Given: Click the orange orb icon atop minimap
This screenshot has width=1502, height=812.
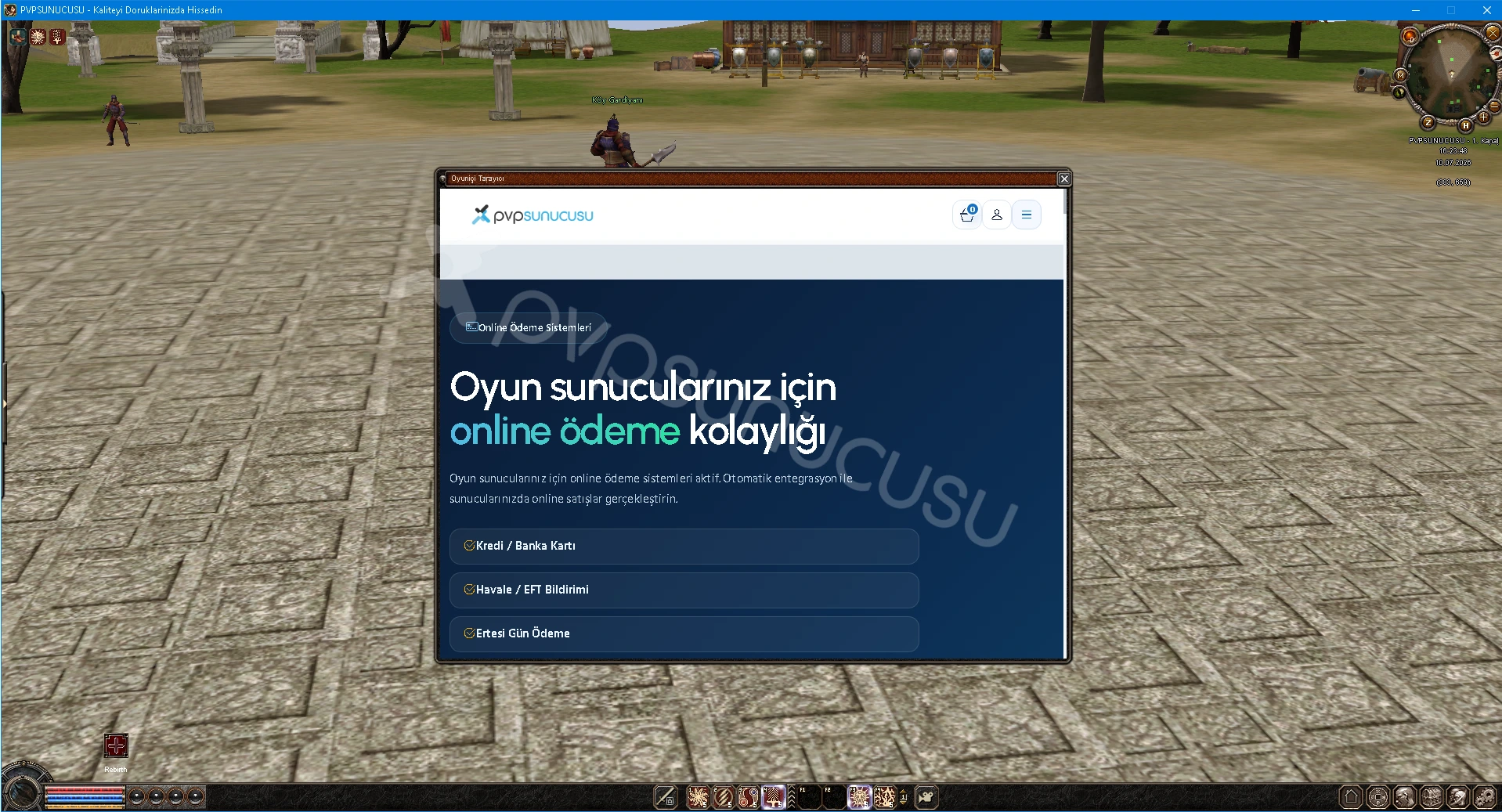Looking at the screenshot, I should point(1410,36).
